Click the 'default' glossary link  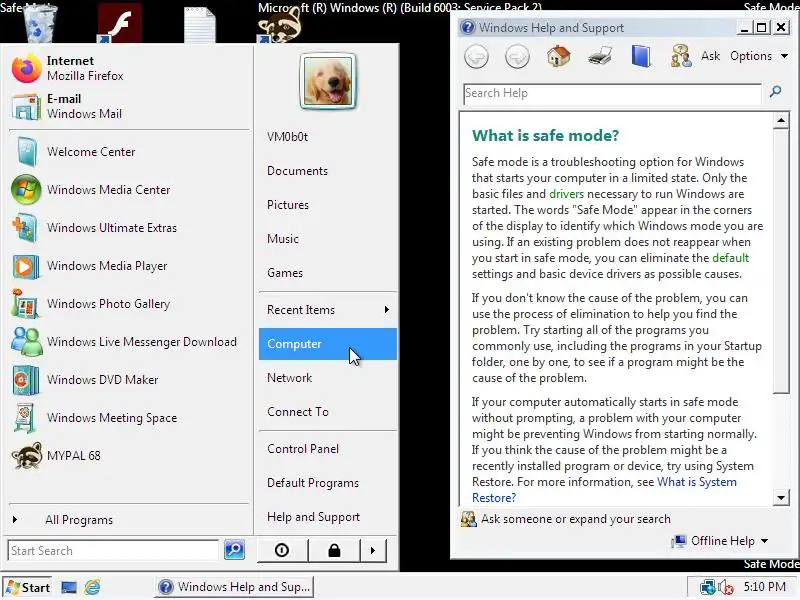point(730,258)
